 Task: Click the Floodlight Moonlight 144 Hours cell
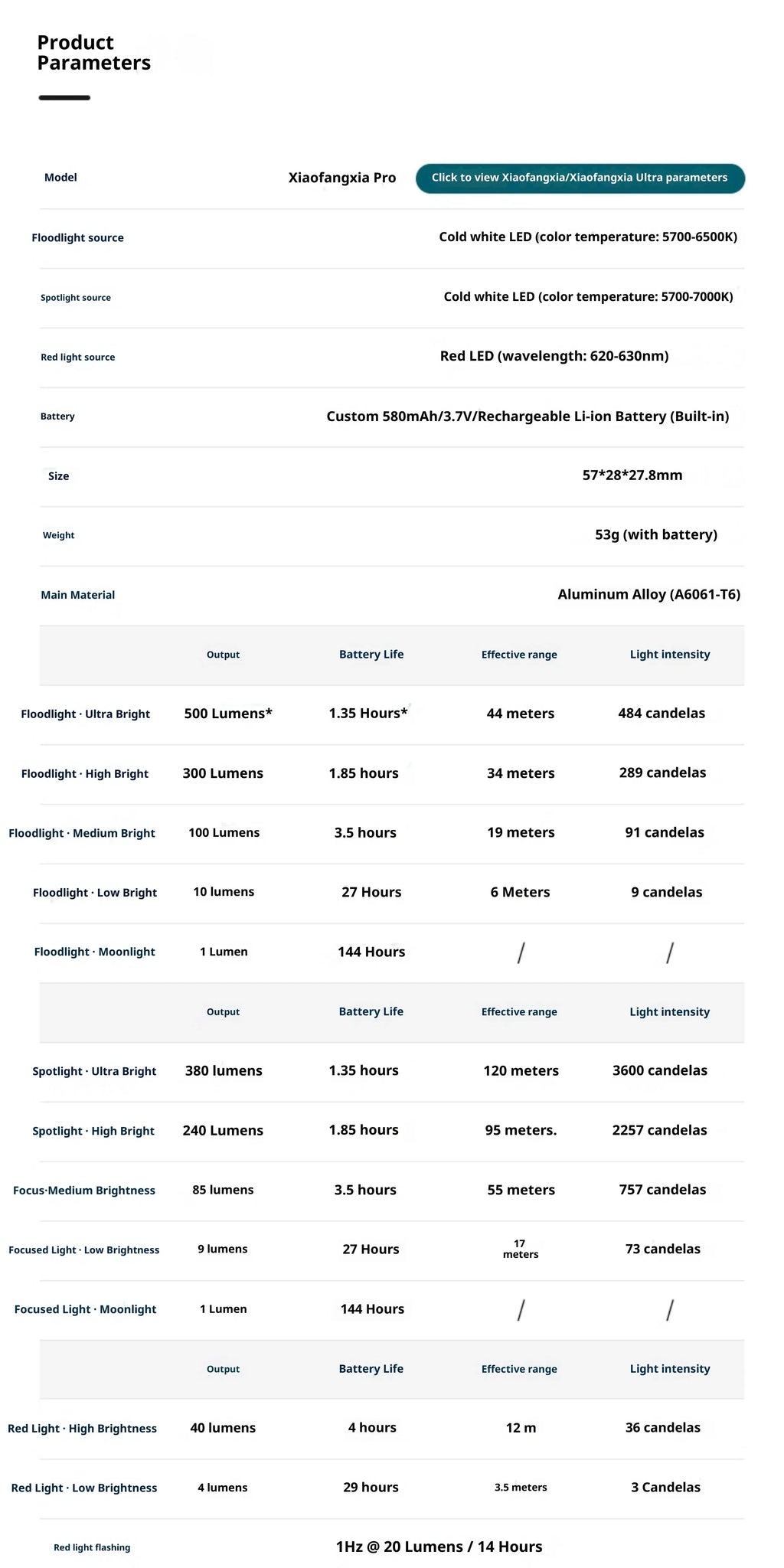coord(371,952)
